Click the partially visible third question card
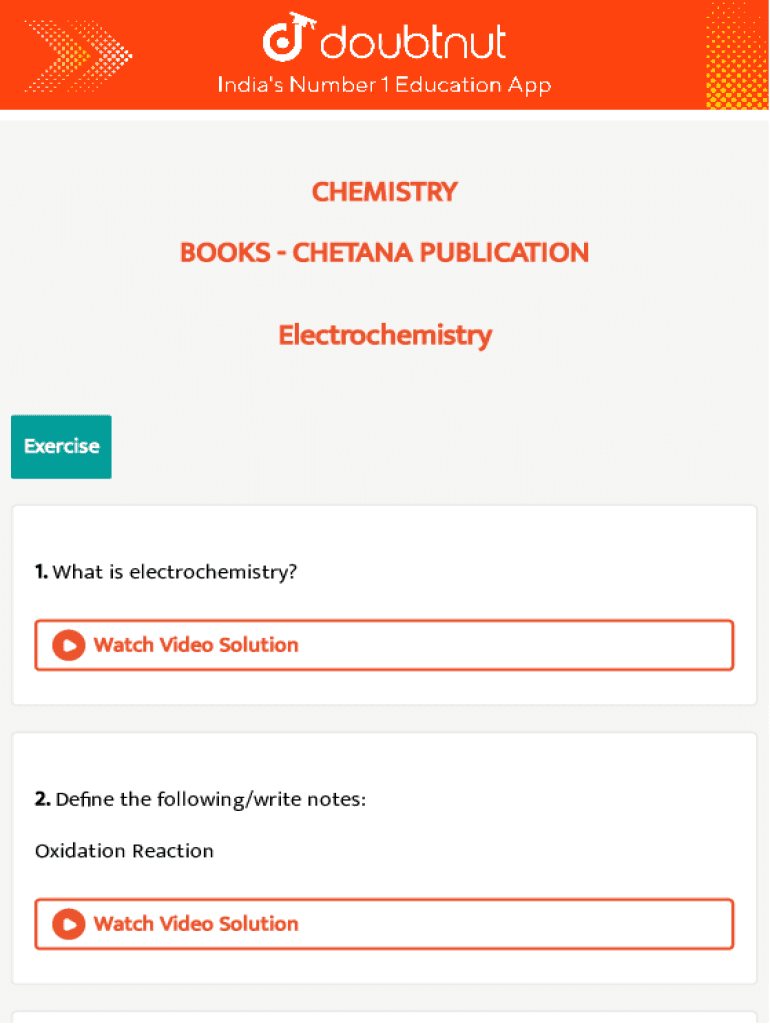This screenshot has height=1024, width=770. pyautogui.click(x=384, y=1017)
